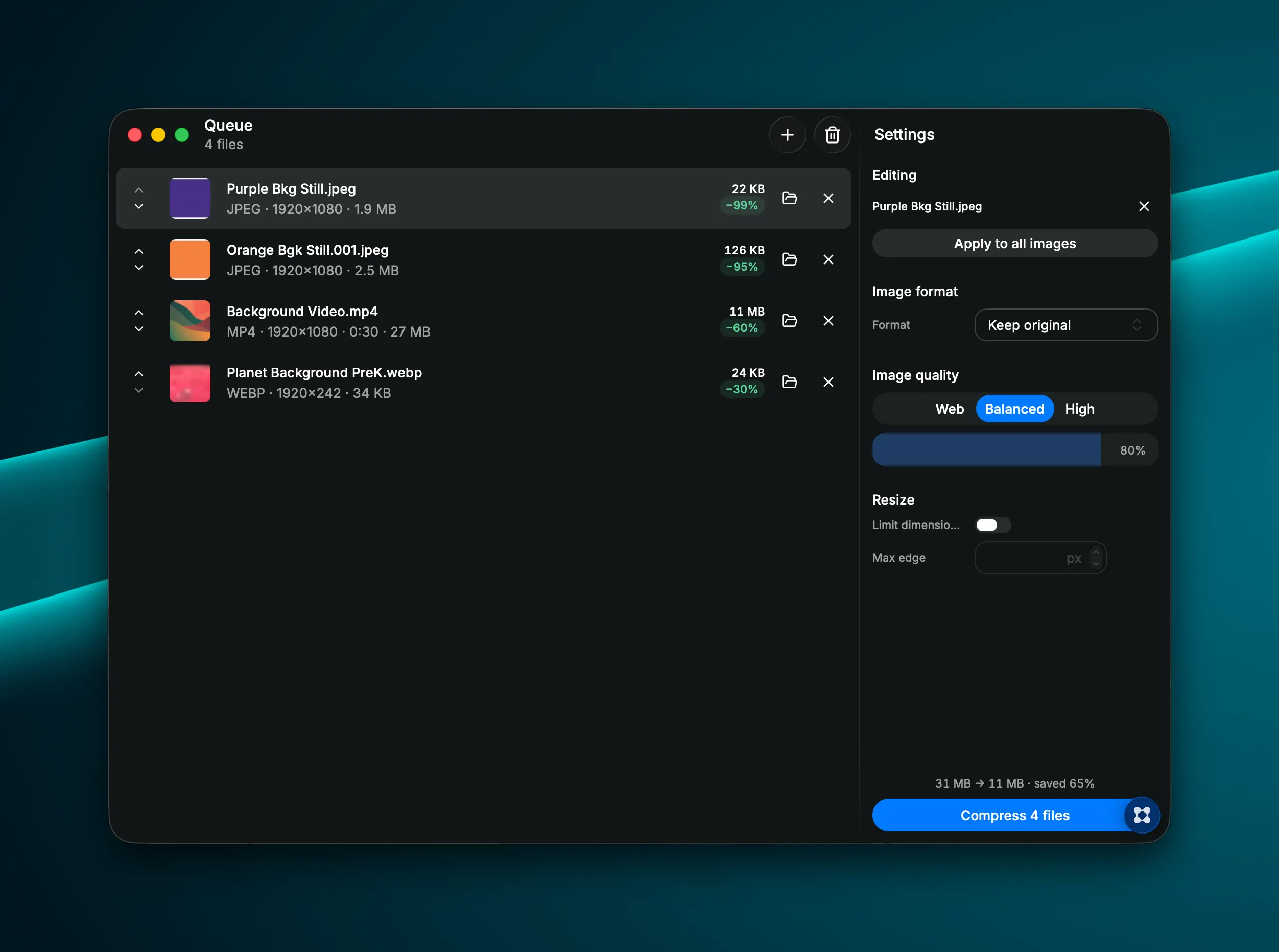Image resolution: width=1279 pixels, height=952 pixels.
Task: Click the '4 files' queue count
Action: point(224,145)
